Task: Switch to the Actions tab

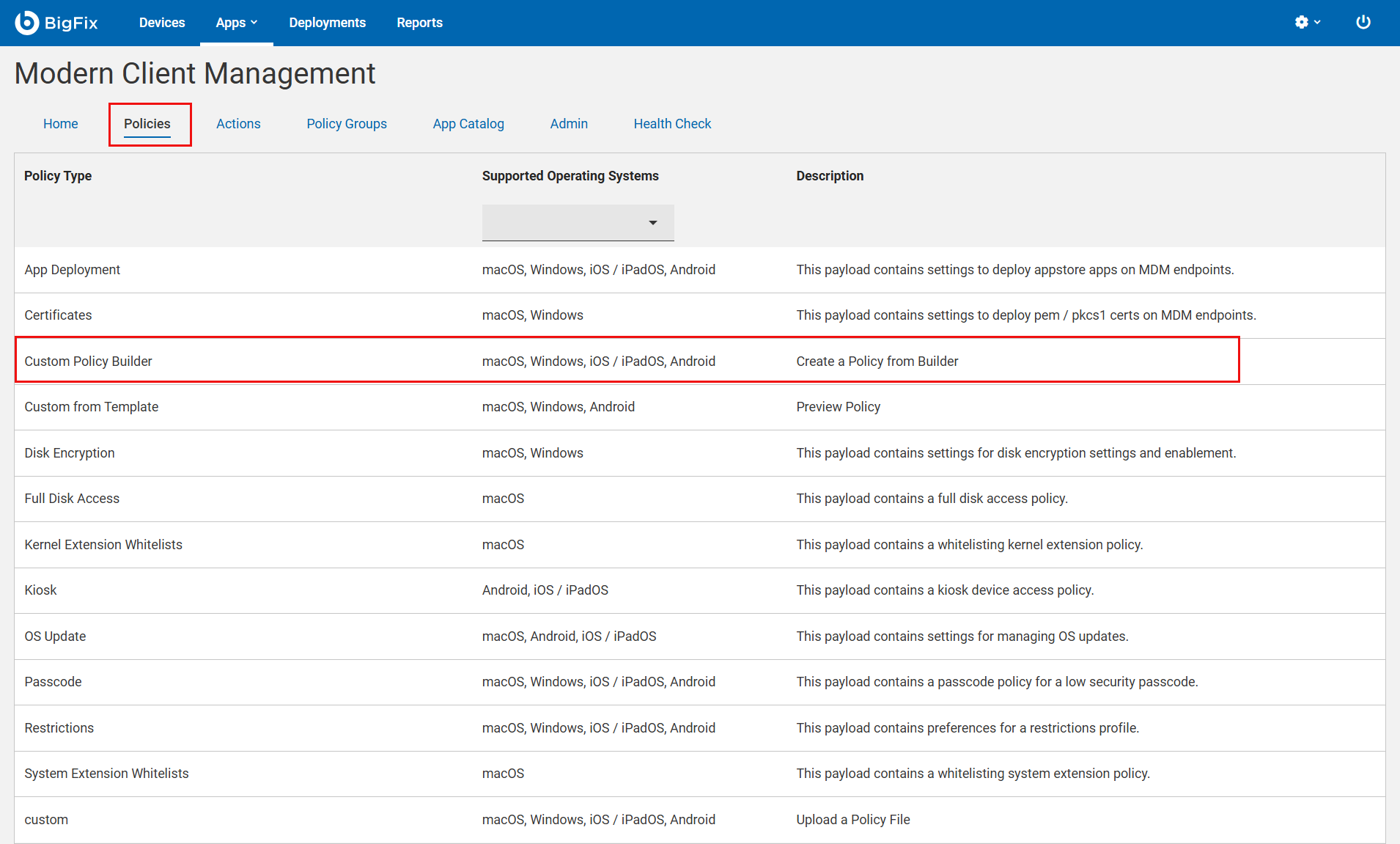Action: [238, 124]
